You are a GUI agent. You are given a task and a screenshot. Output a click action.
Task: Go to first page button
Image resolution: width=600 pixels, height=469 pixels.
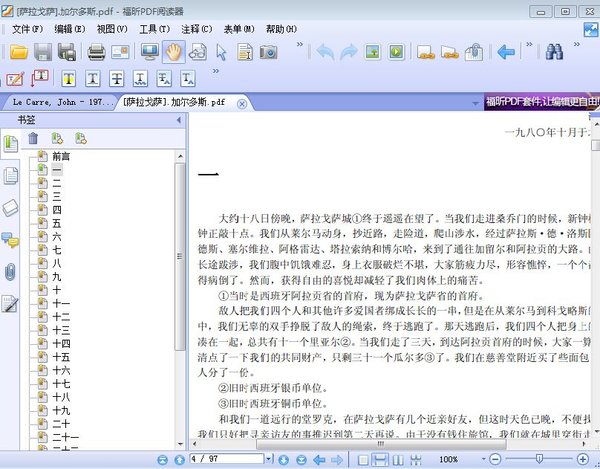pyautogui.click(x=162, y=459)
